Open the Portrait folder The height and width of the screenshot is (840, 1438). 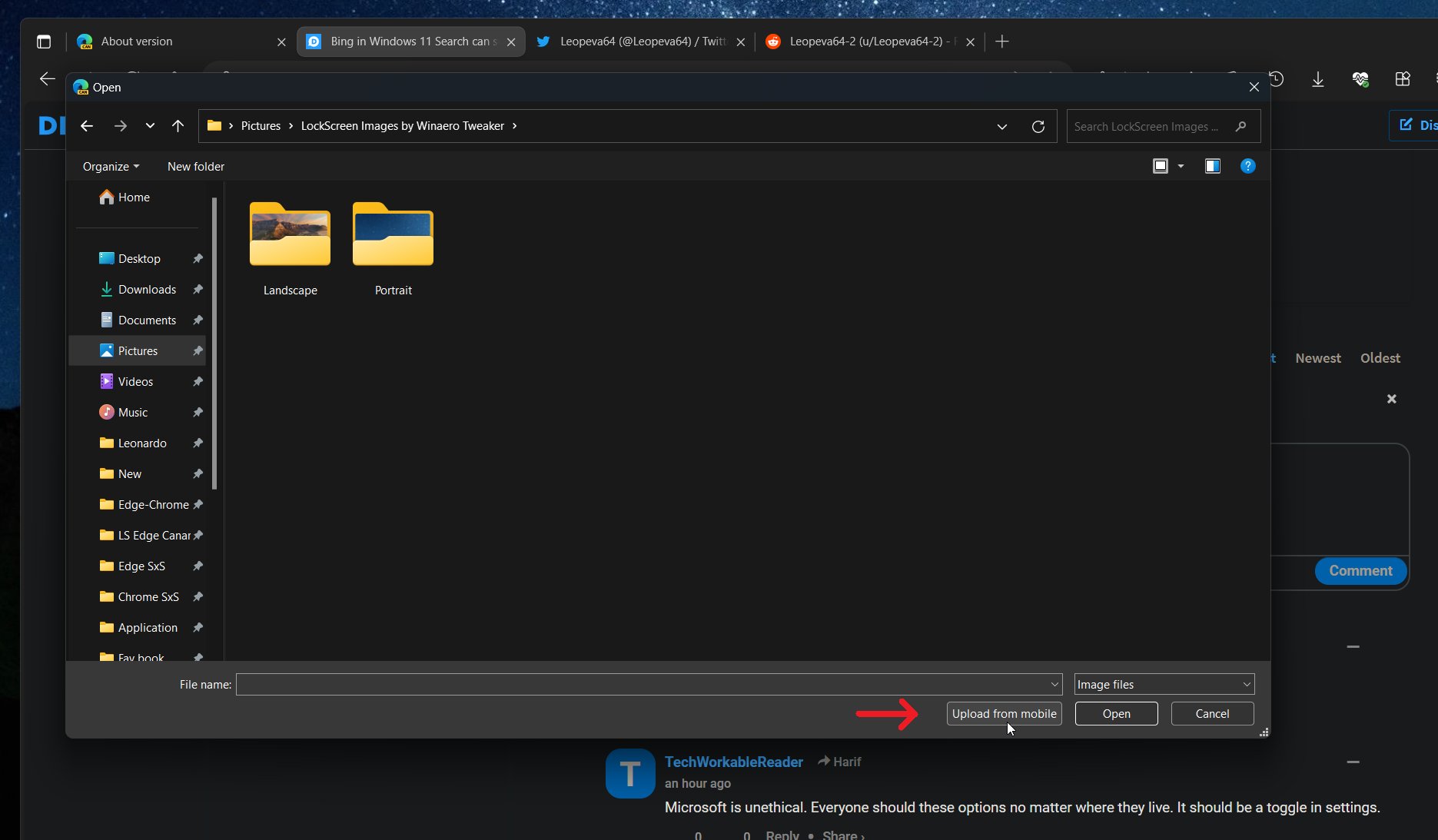coord(394,248)
